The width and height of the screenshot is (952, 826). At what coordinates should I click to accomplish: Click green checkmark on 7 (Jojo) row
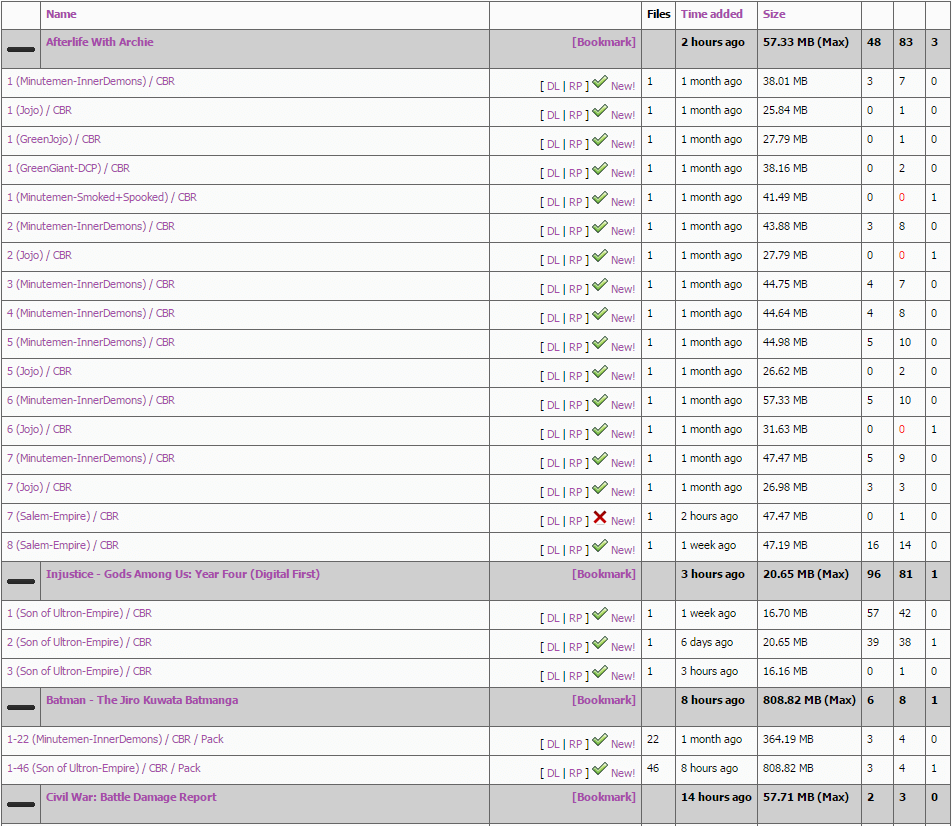click(600, 488)
